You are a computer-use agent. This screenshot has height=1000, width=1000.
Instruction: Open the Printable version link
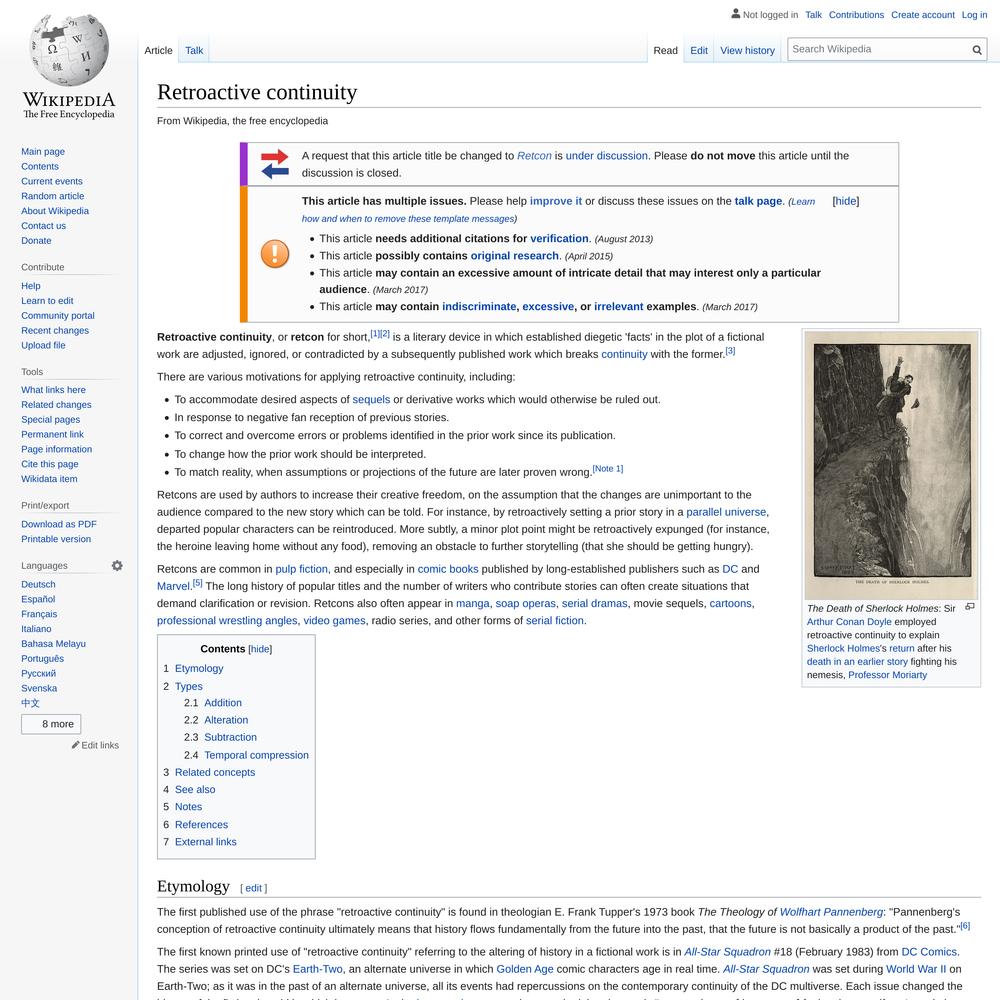tap(55, 540)
